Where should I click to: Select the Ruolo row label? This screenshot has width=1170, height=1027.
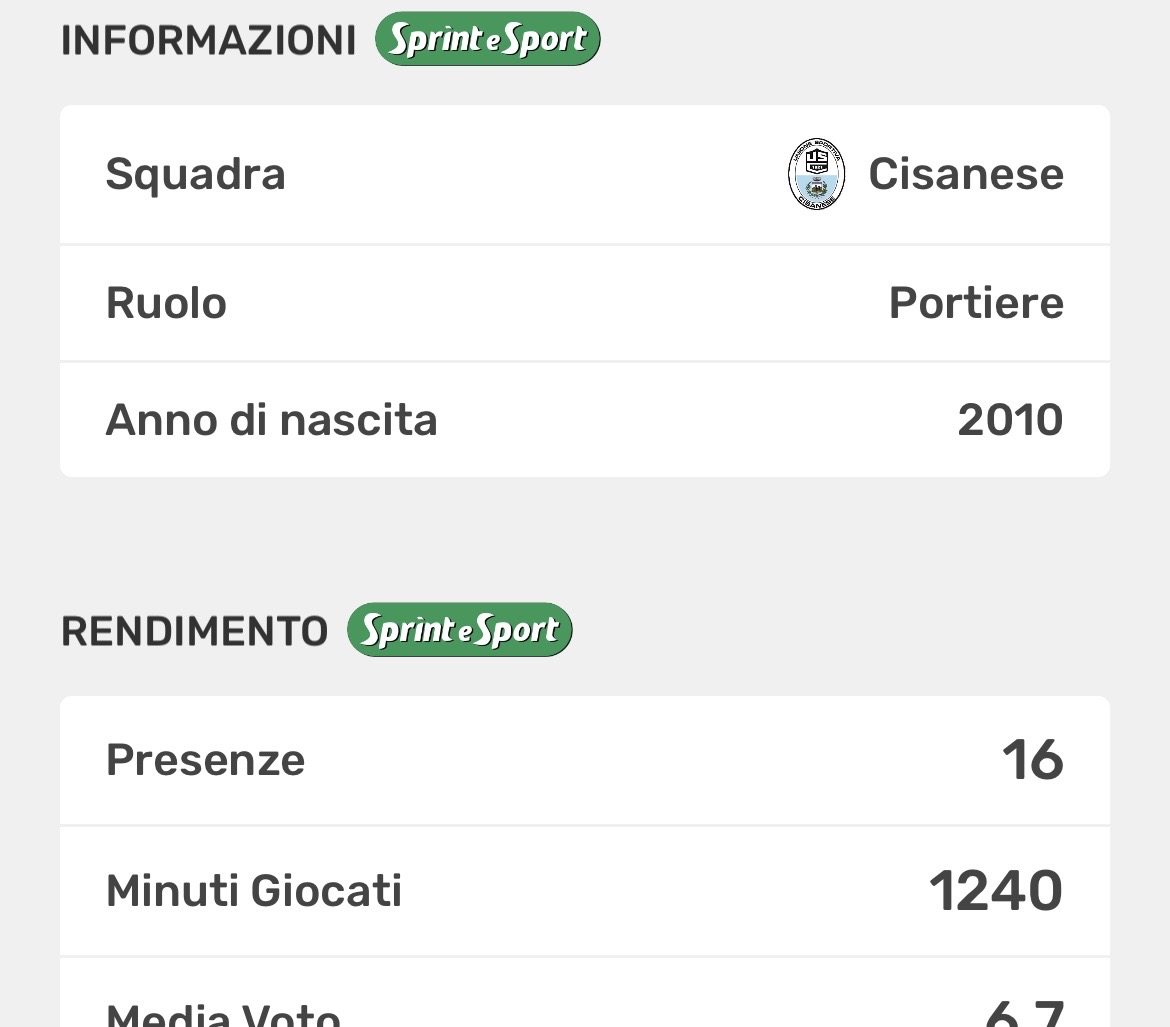pos(166,303)
